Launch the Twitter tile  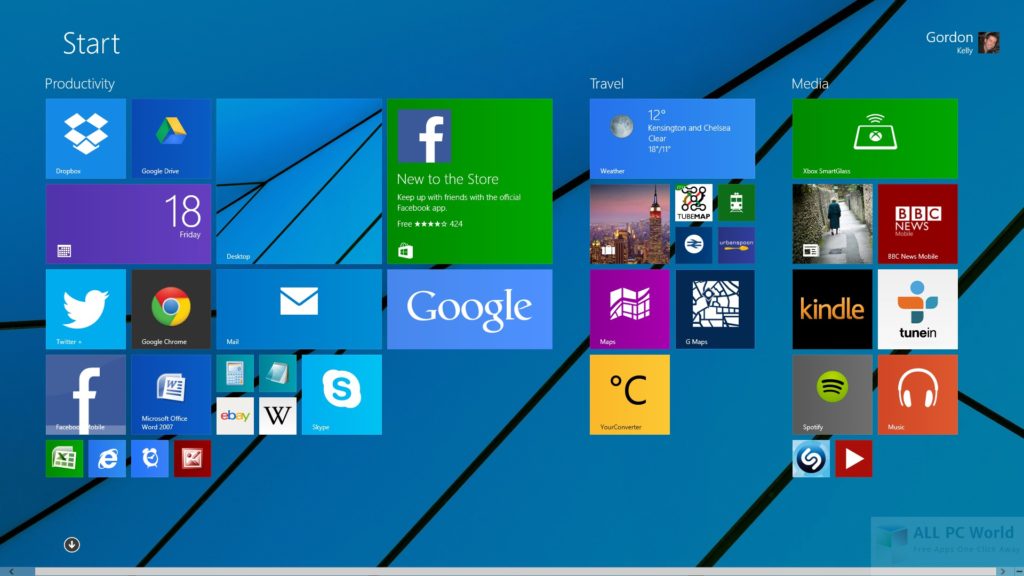pyautogui.click(x=86, y=309)
